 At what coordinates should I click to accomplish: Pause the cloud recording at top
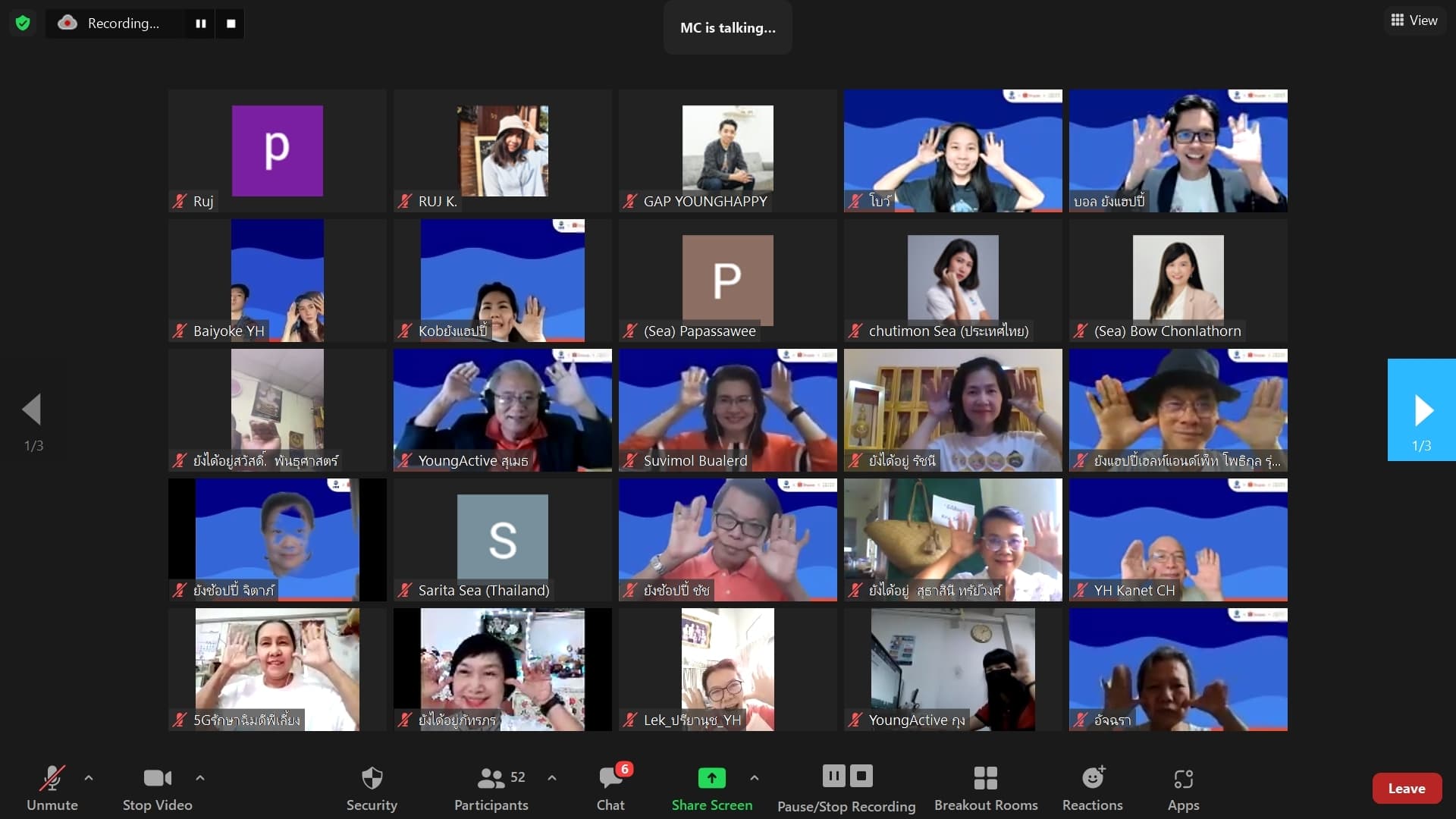point(201,24)
